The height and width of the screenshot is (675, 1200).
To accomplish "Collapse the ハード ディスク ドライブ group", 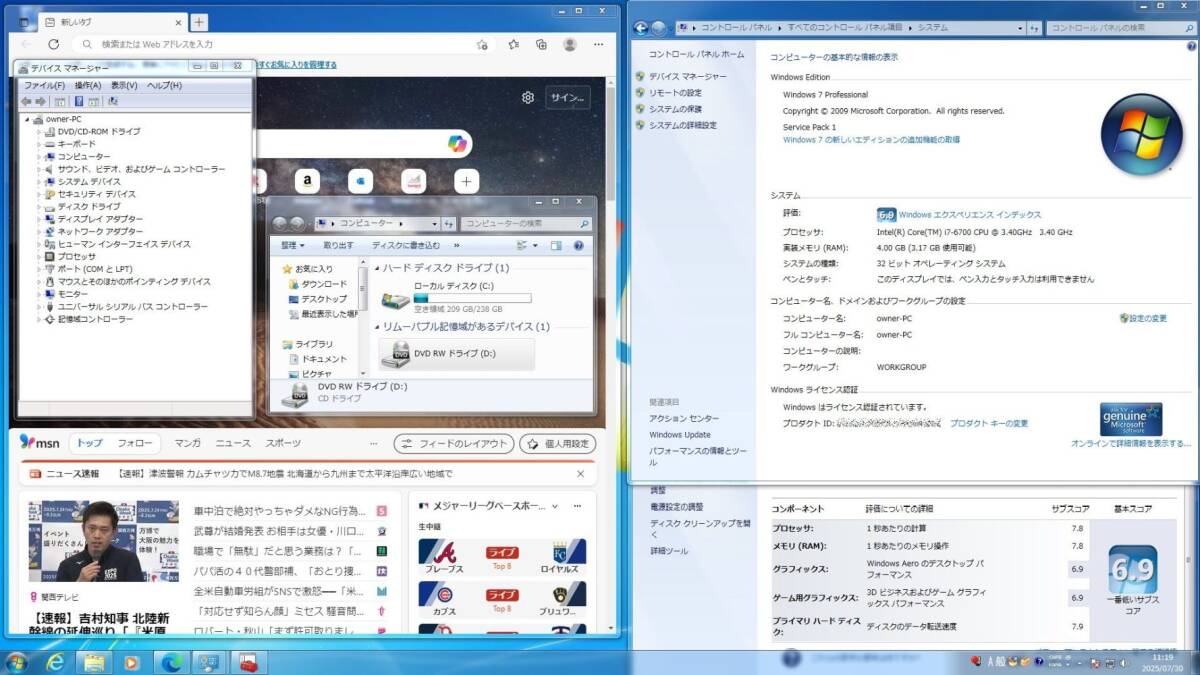I will click(376, 268).
